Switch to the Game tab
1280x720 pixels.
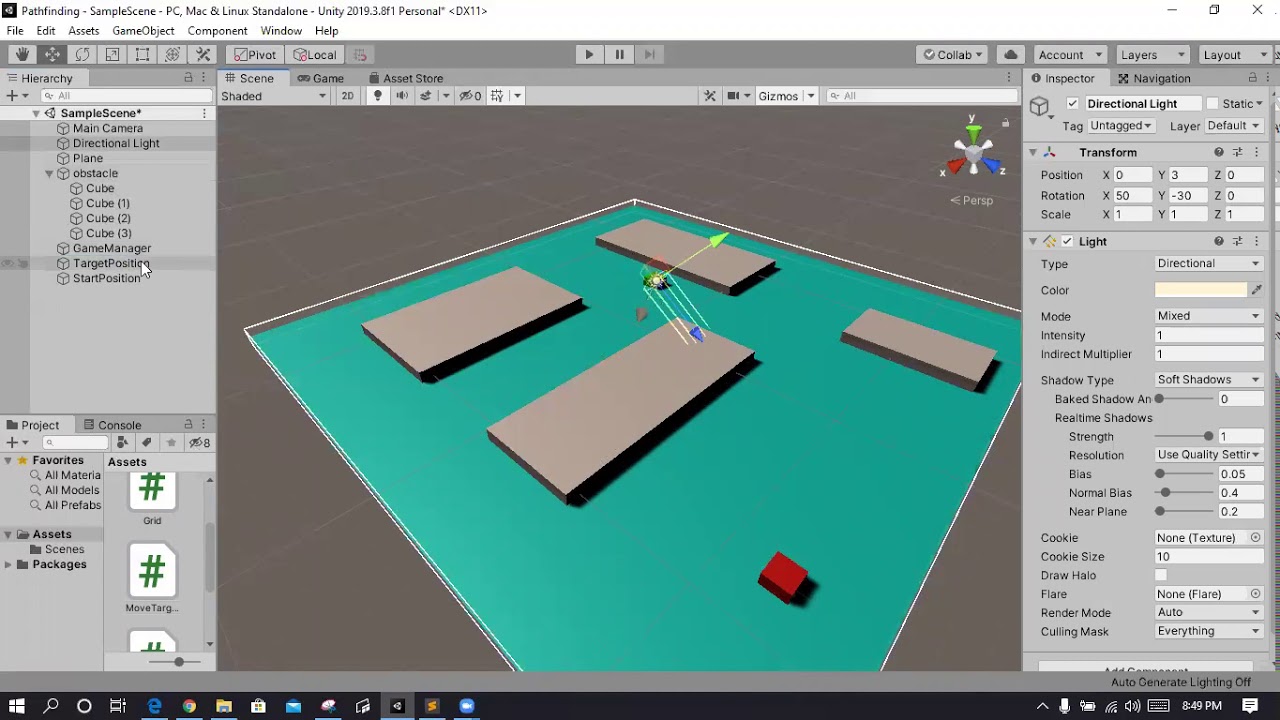click(x=320, y=78)
